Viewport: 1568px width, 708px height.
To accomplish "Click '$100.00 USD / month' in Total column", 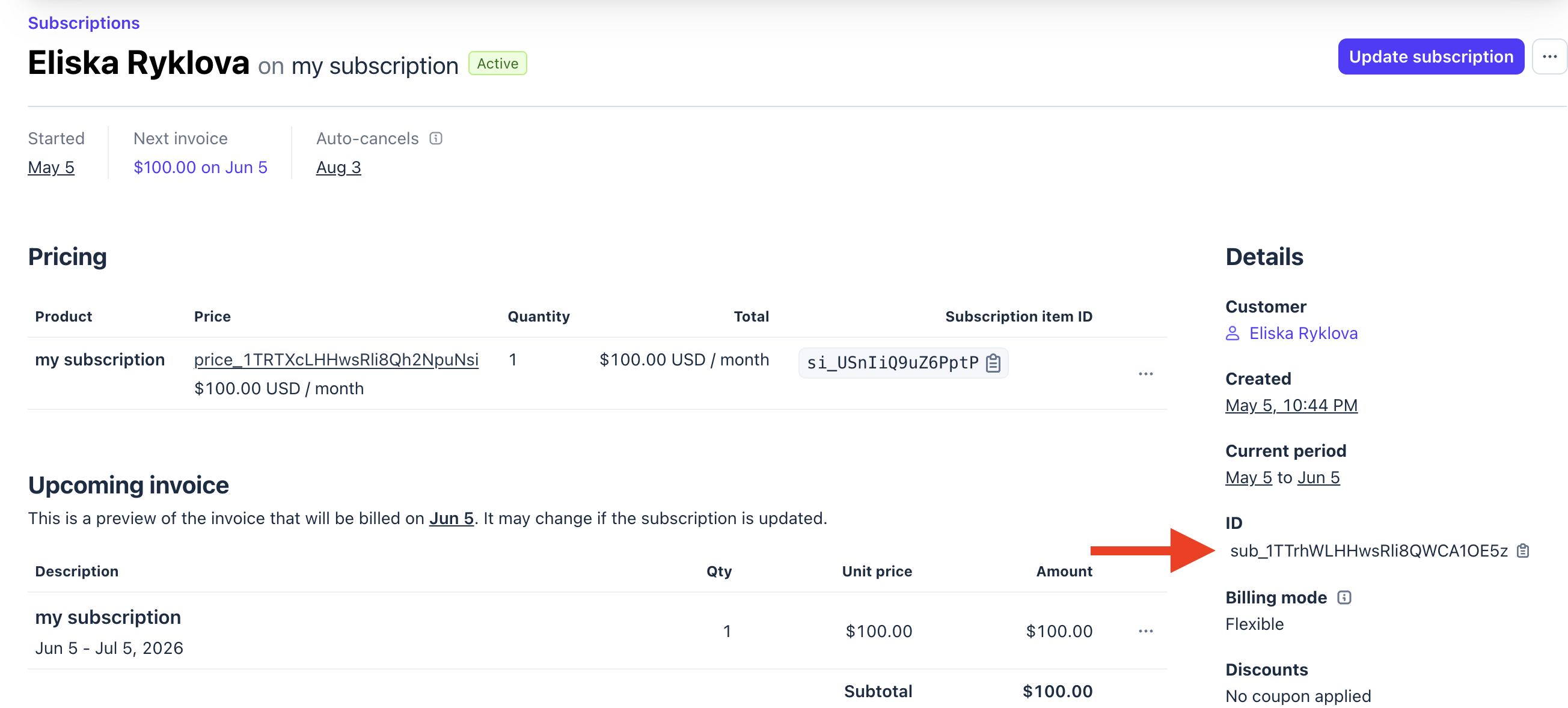I will click(684, 359).
